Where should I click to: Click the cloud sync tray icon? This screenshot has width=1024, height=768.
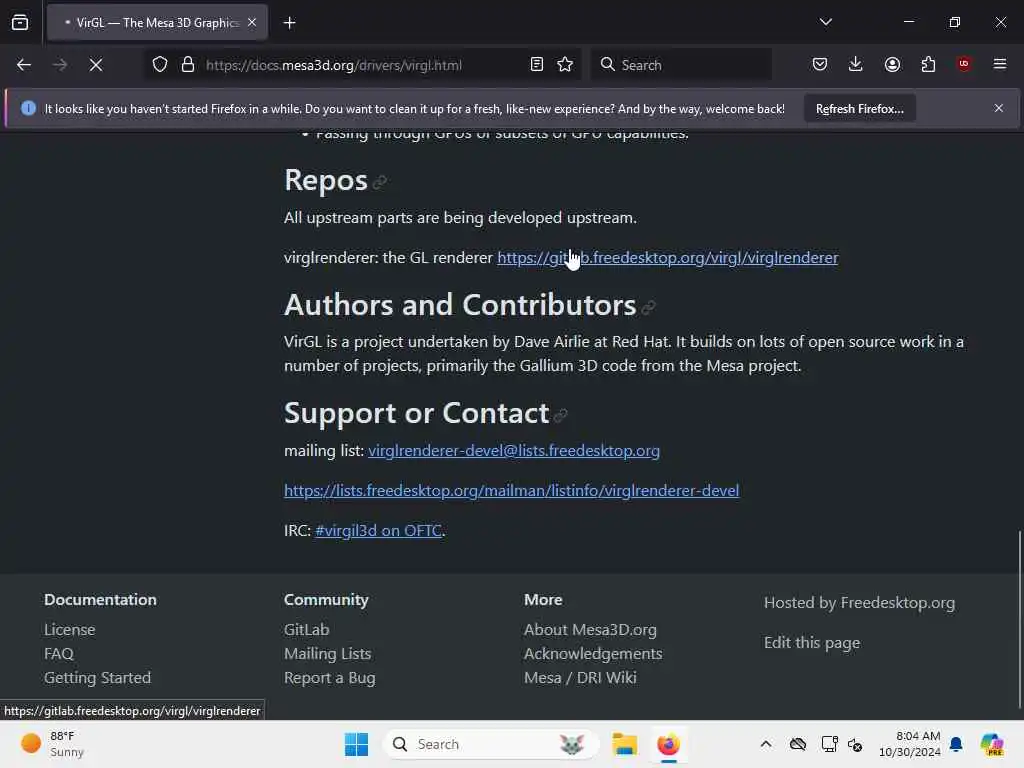pyautogui.click(x=797, y=744)
